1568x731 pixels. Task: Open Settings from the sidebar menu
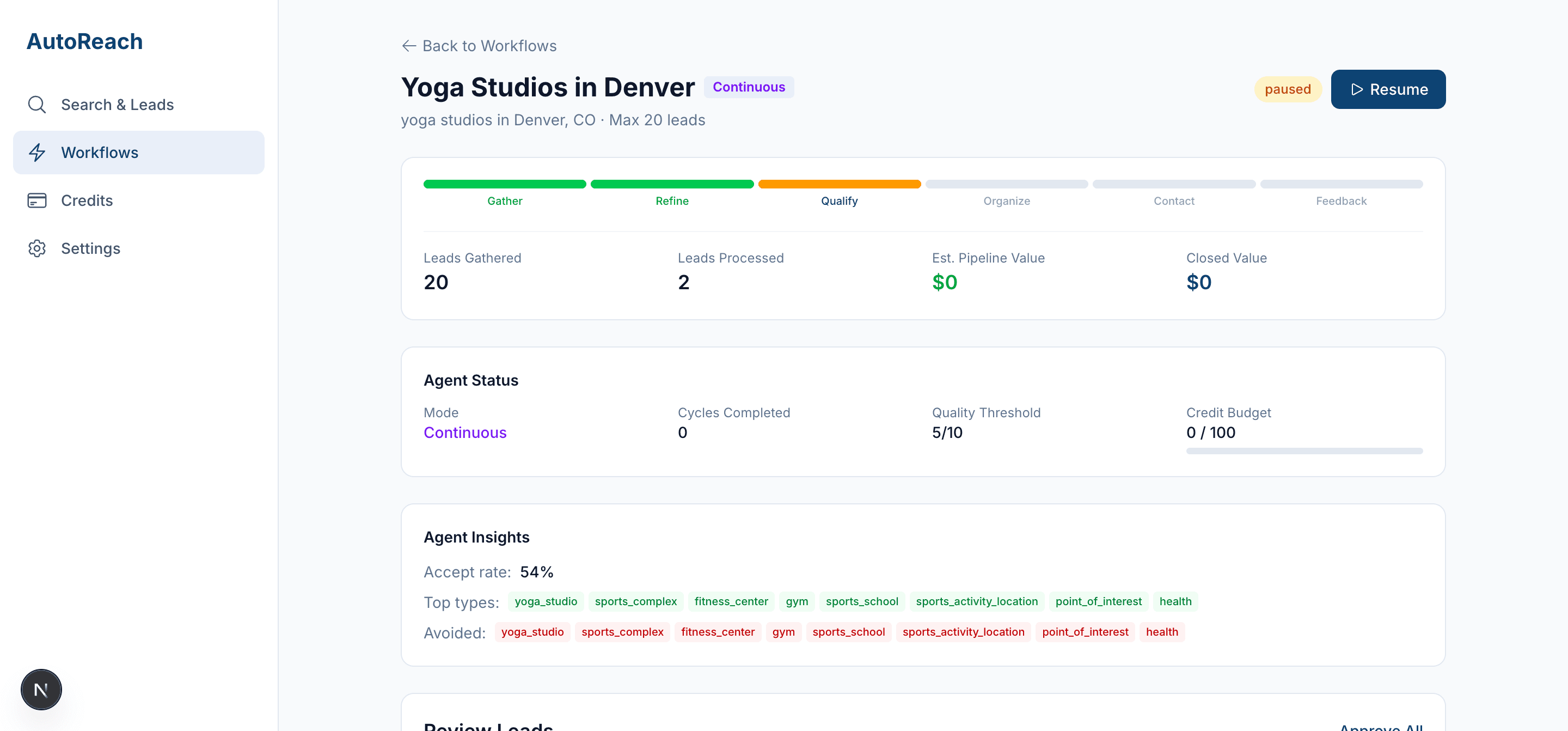(x=90, y=248)
